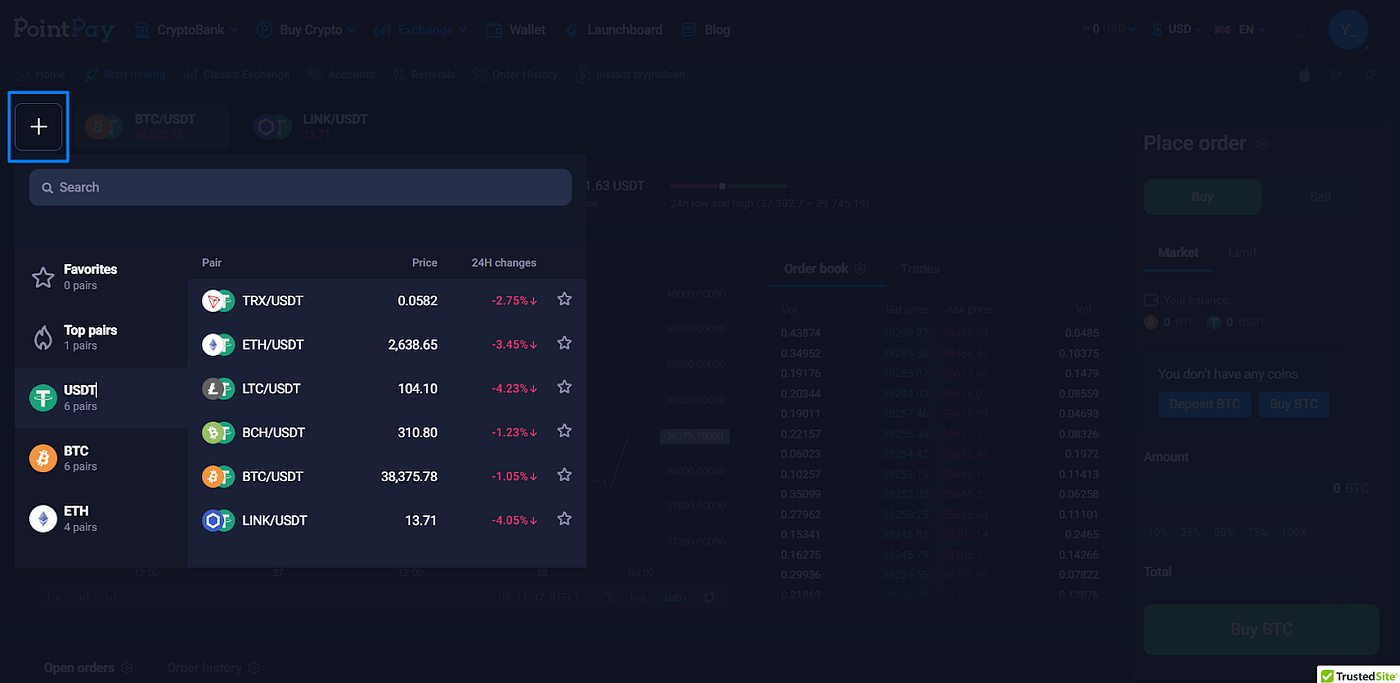Open the USD currency selector
The image size is (1400, 683).
pos(1176,29)
